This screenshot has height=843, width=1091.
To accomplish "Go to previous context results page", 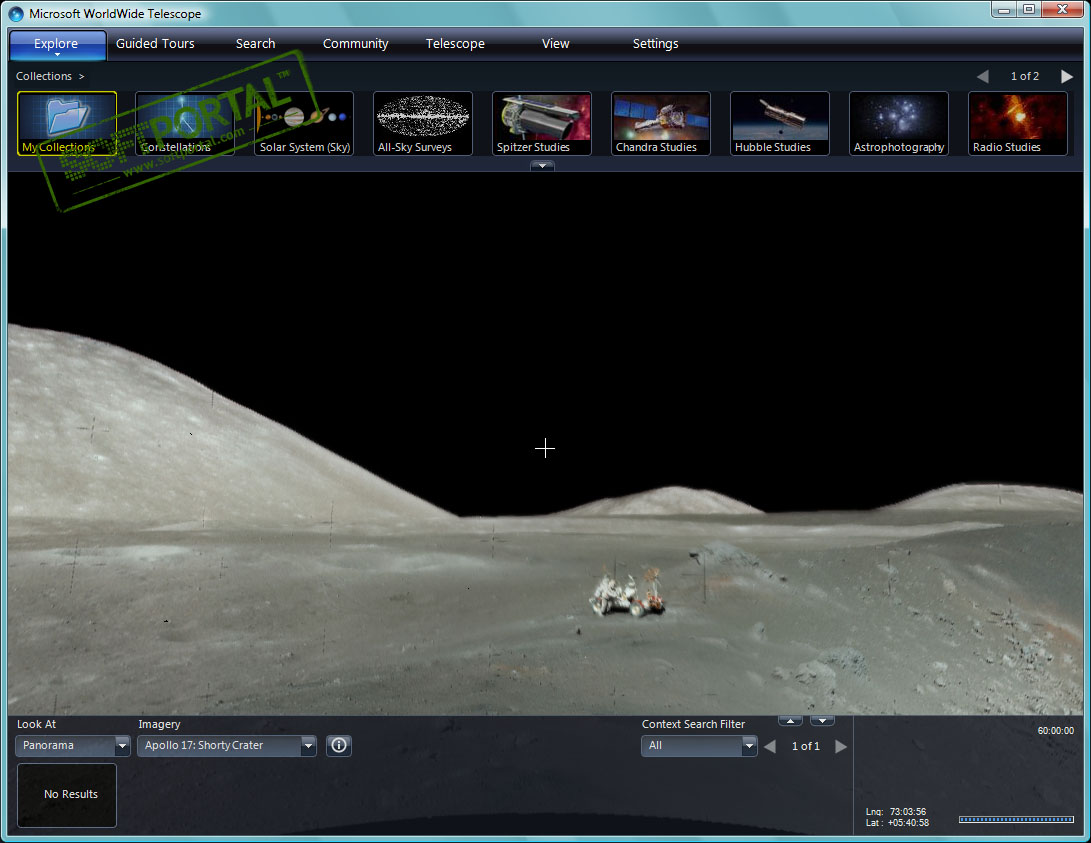I will pos(770,746).
